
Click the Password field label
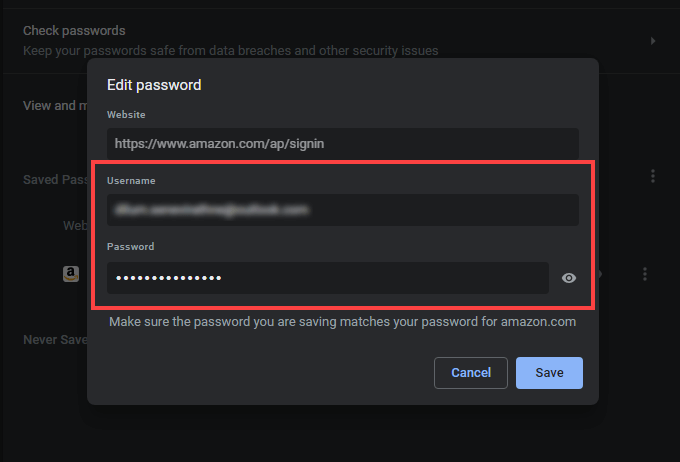click(x=131, y=246)
